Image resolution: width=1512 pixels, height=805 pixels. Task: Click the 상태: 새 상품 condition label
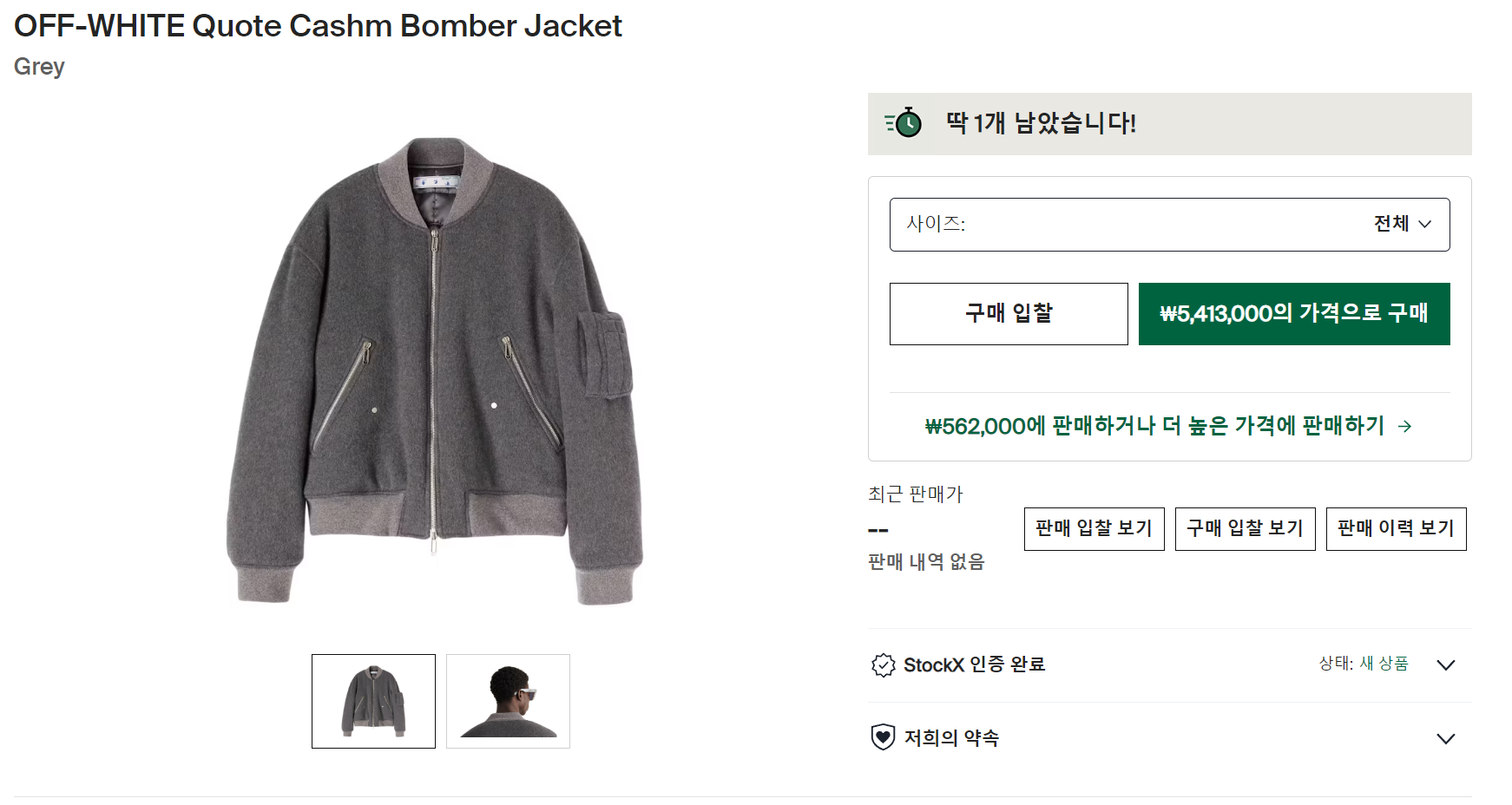pyautogui.click(x=1363, y=664)
